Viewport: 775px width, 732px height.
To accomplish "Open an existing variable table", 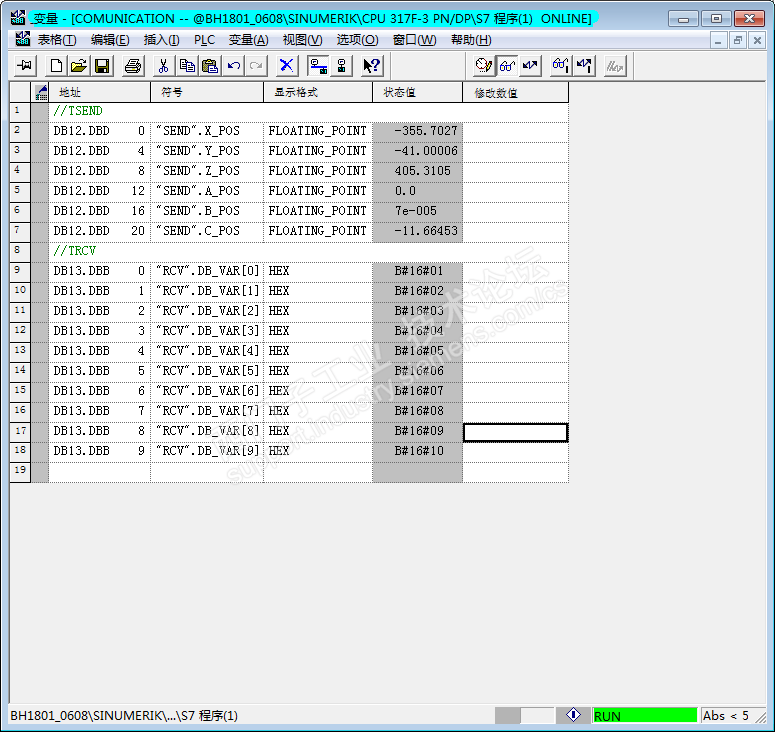I will (79, 66).
